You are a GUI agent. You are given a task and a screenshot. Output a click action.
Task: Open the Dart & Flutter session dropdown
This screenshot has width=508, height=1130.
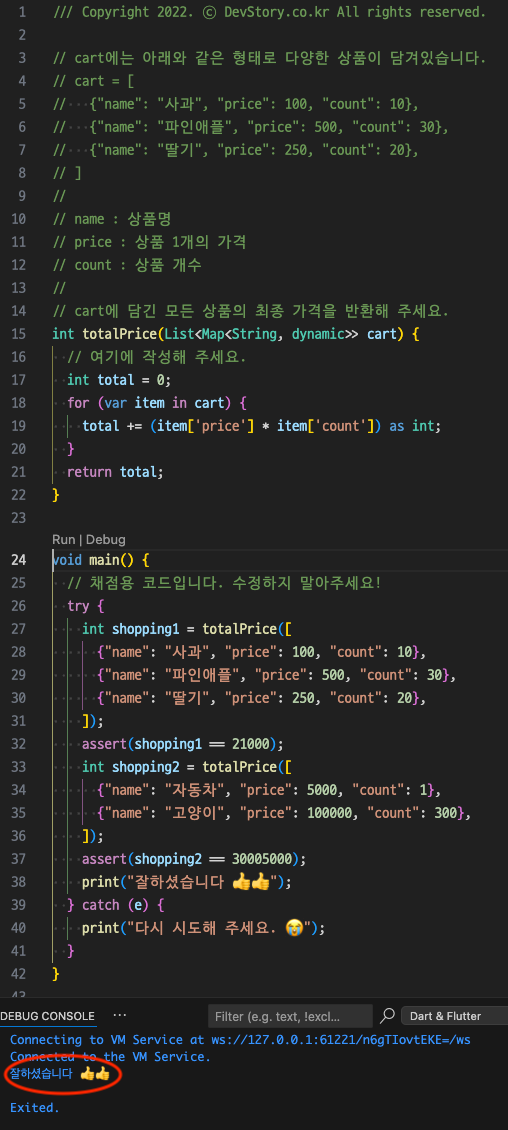455,1016
